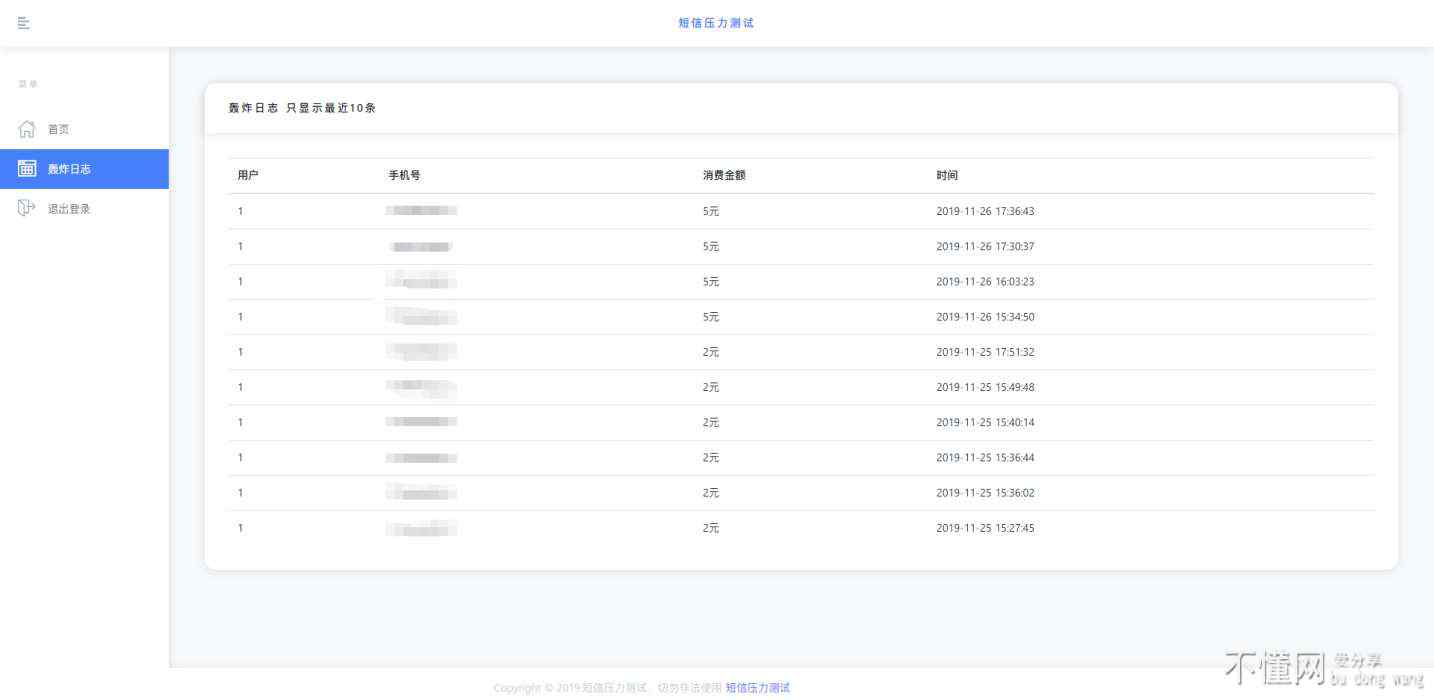
Task: Click the blurred phone number in first row
Action: pos(421,211)
